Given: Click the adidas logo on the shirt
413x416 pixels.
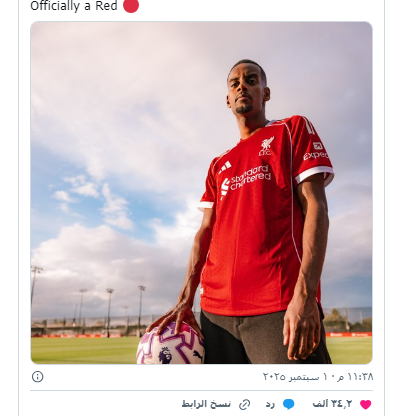Looking at the screenshot, I should (226, 167).
